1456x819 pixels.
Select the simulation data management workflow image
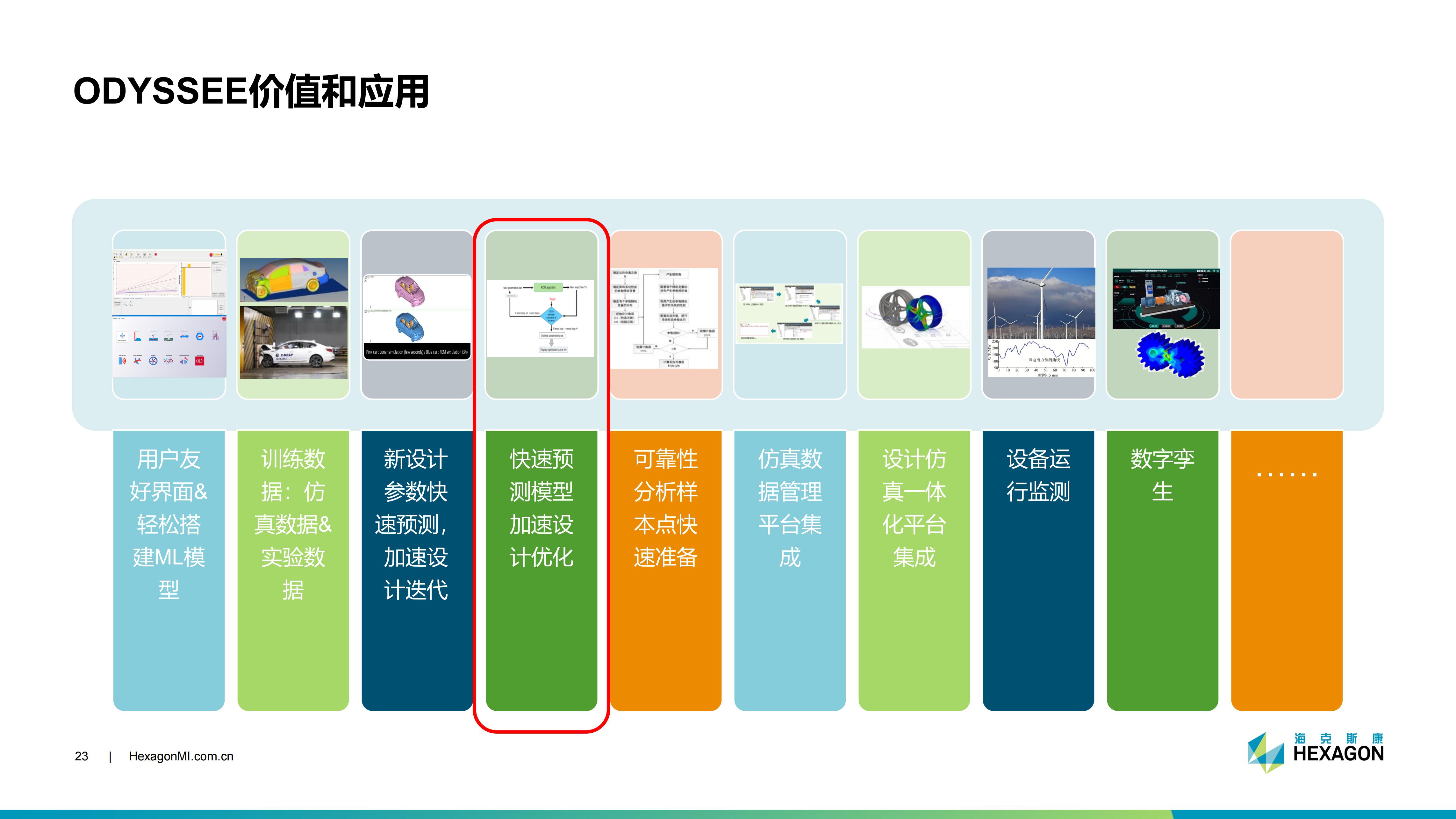789,314
